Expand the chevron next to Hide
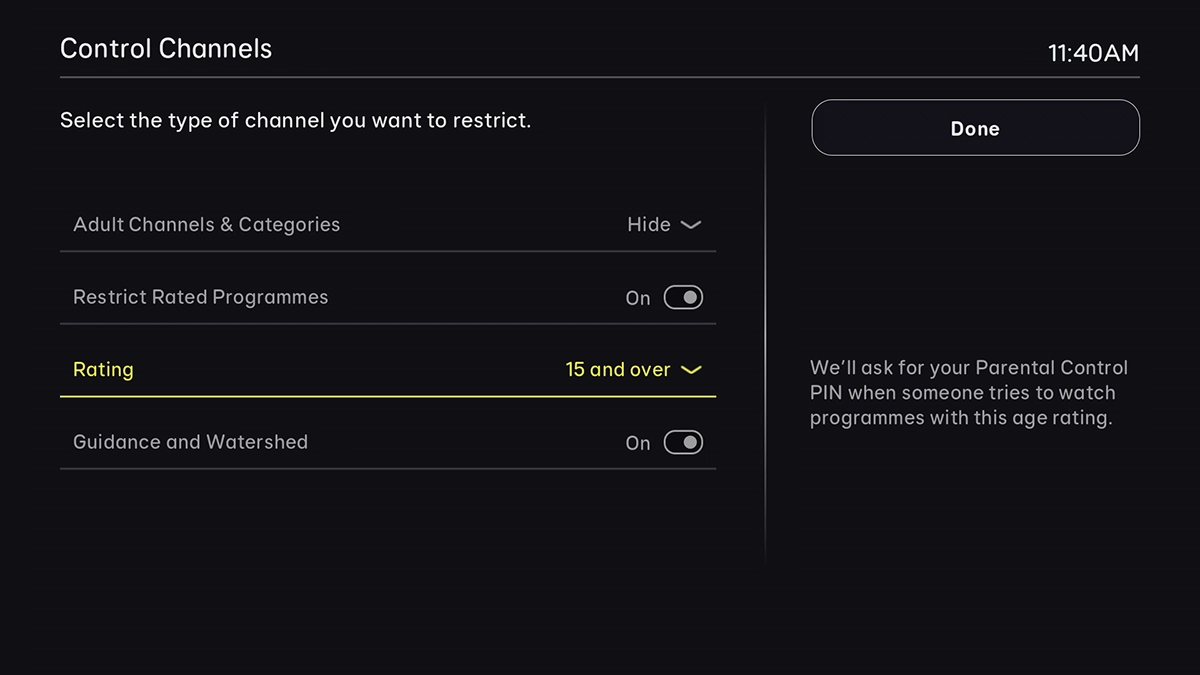 pos(690,225)
